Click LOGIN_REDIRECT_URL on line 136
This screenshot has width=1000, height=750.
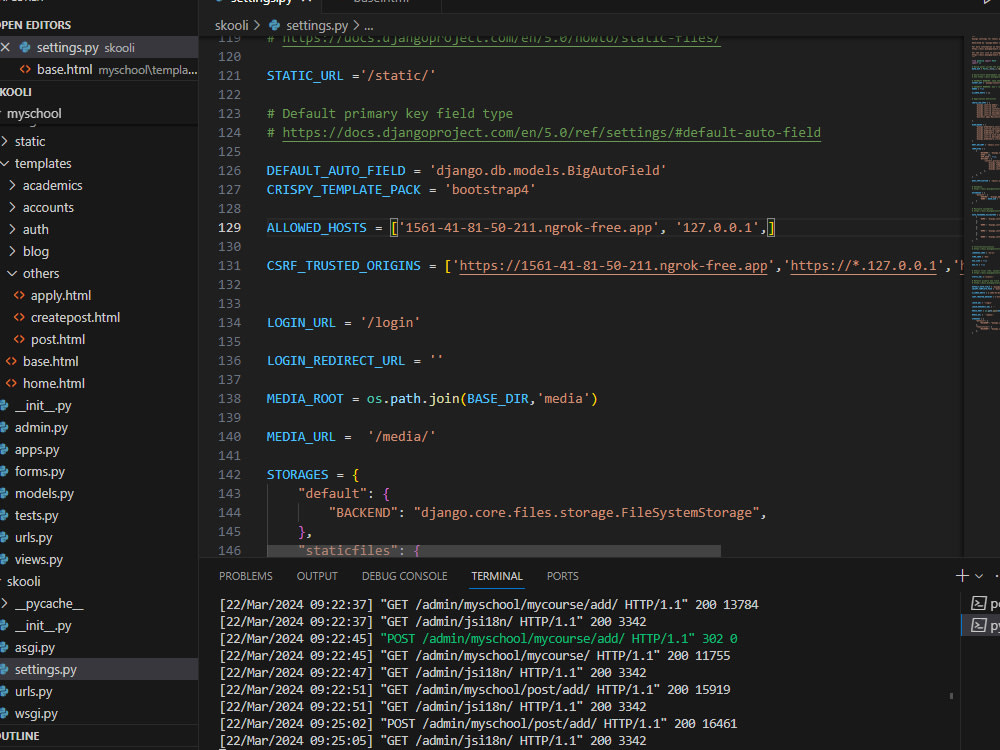[335, 361]
